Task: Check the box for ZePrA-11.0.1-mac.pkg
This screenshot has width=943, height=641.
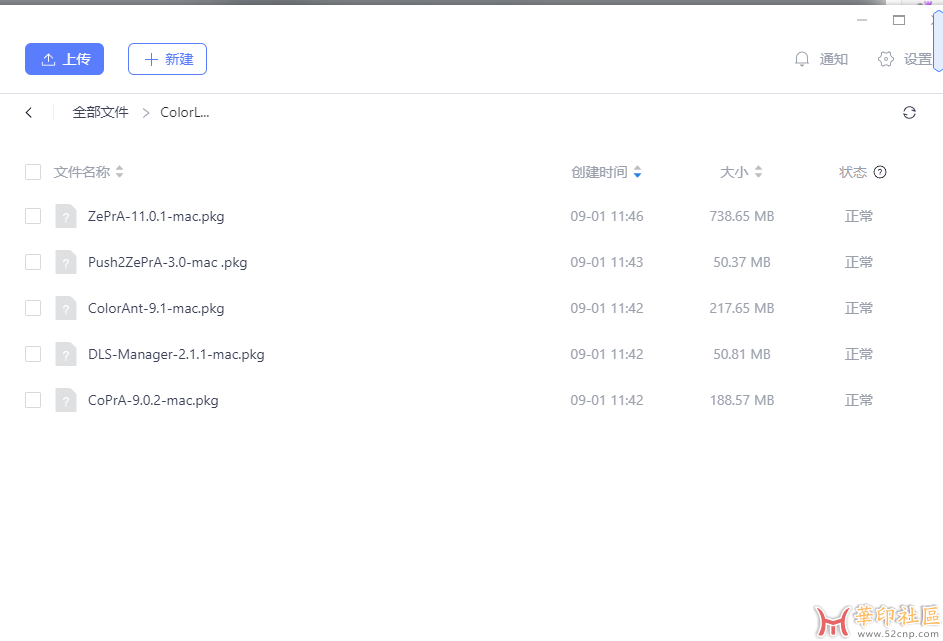Action: coord(33,216)
